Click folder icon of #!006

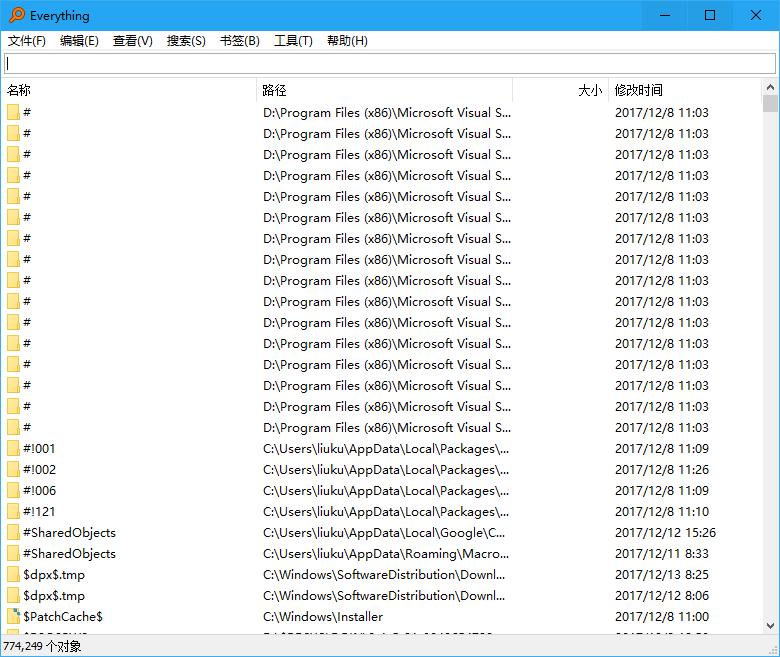coord(13,490)
